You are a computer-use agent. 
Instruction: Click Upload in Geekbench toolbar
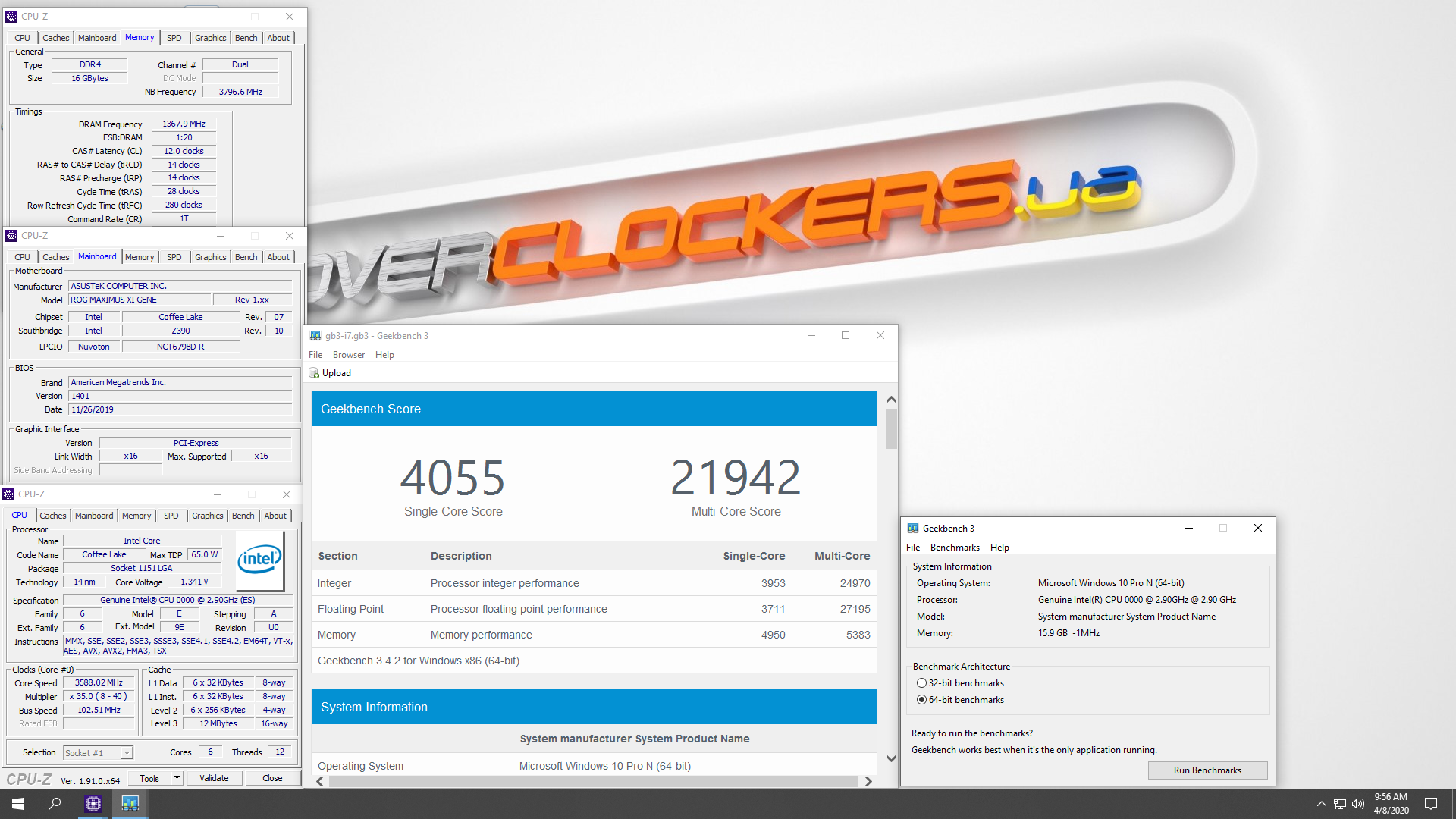click(x=330, y=373)
